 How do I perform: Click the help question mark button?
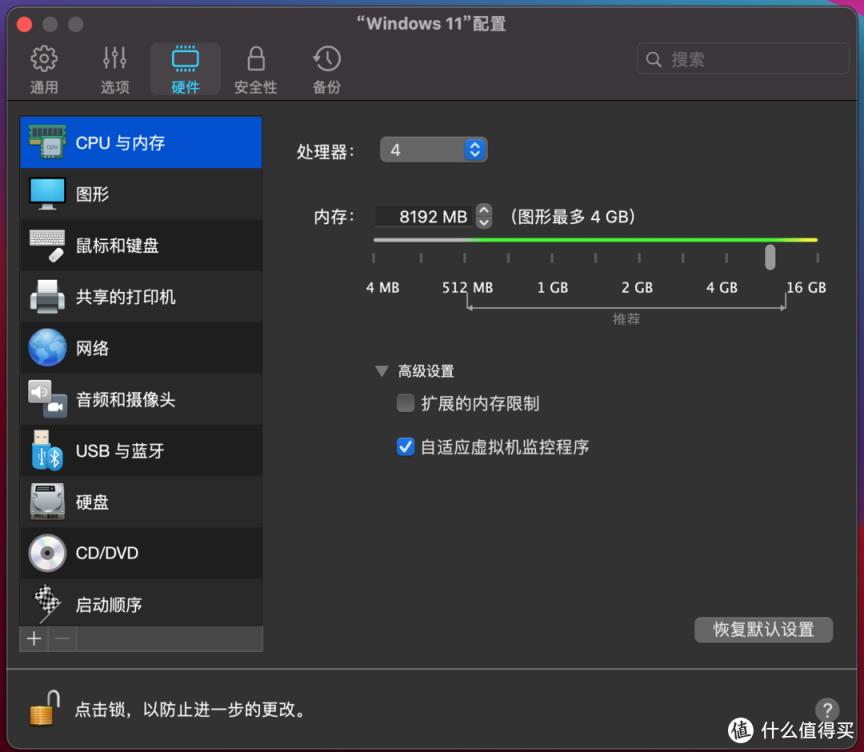click(x=826, y=709)
